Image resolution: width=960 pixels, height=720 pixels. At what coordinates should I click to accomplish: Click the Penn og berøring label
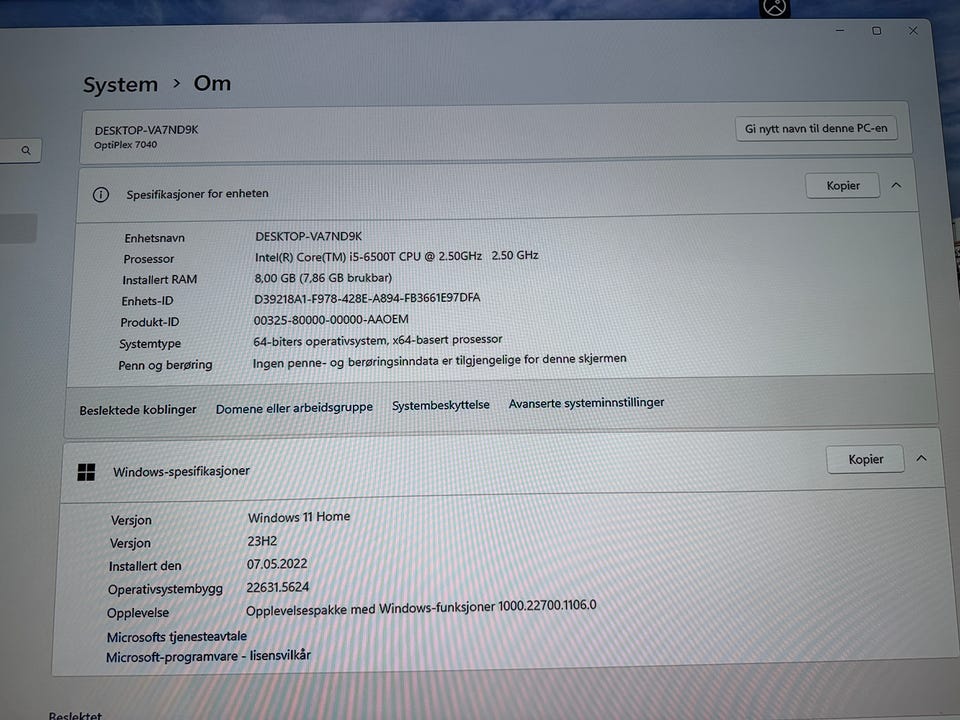165,366
